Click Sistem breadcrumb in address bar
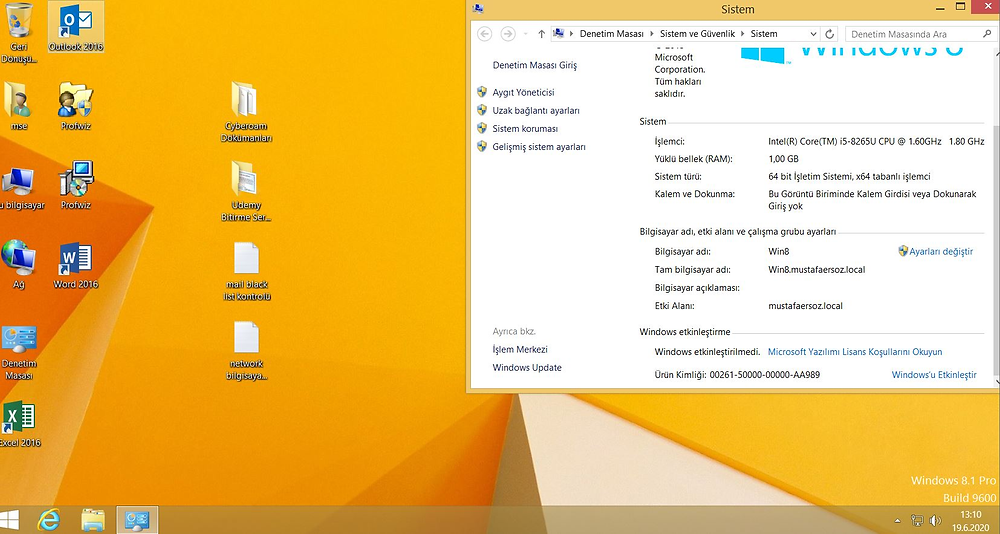The image size is (1000, 534). (763, 34)
